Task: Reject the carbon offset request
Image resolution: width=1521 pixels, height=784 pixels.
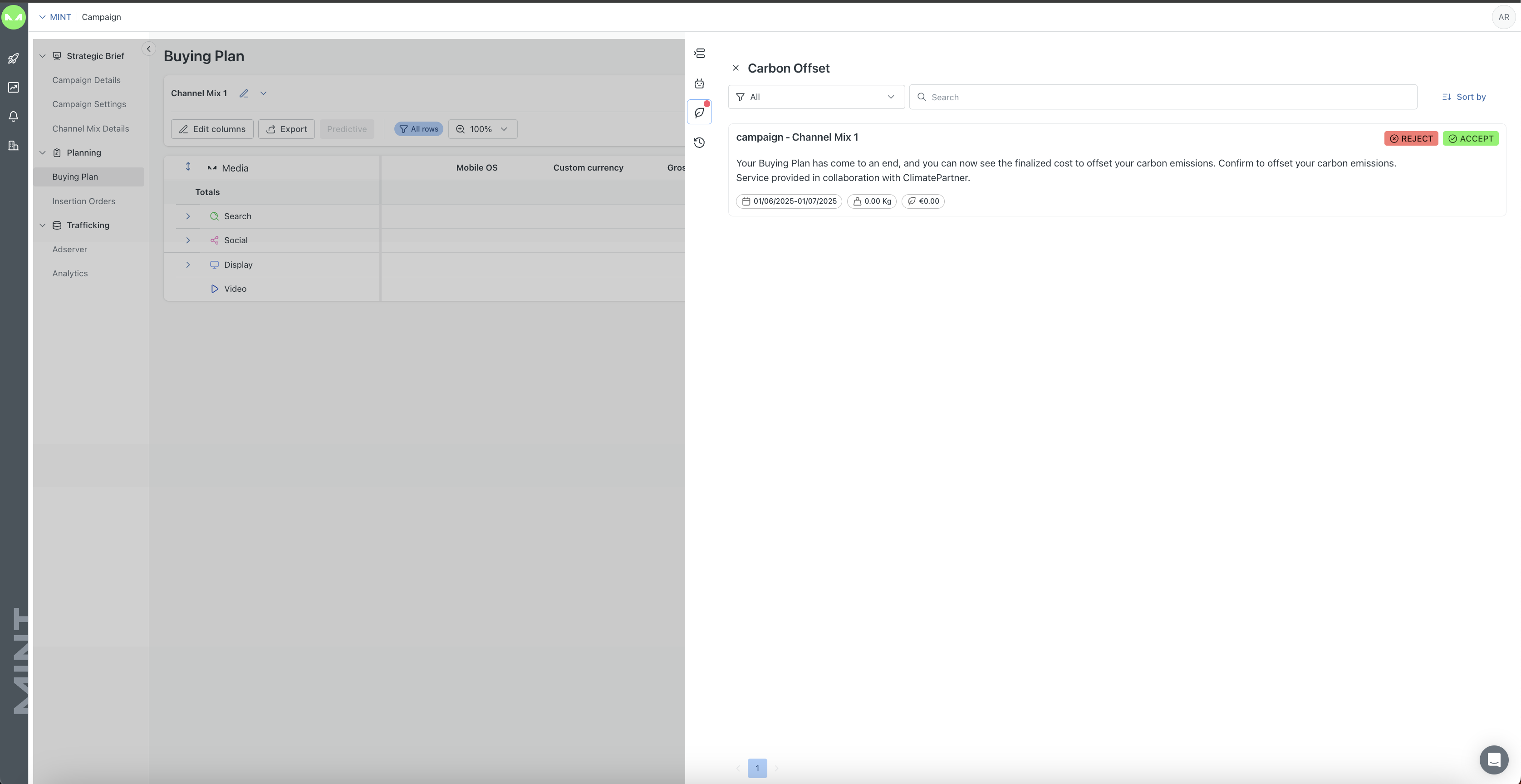Action: tap(1411, 138)
